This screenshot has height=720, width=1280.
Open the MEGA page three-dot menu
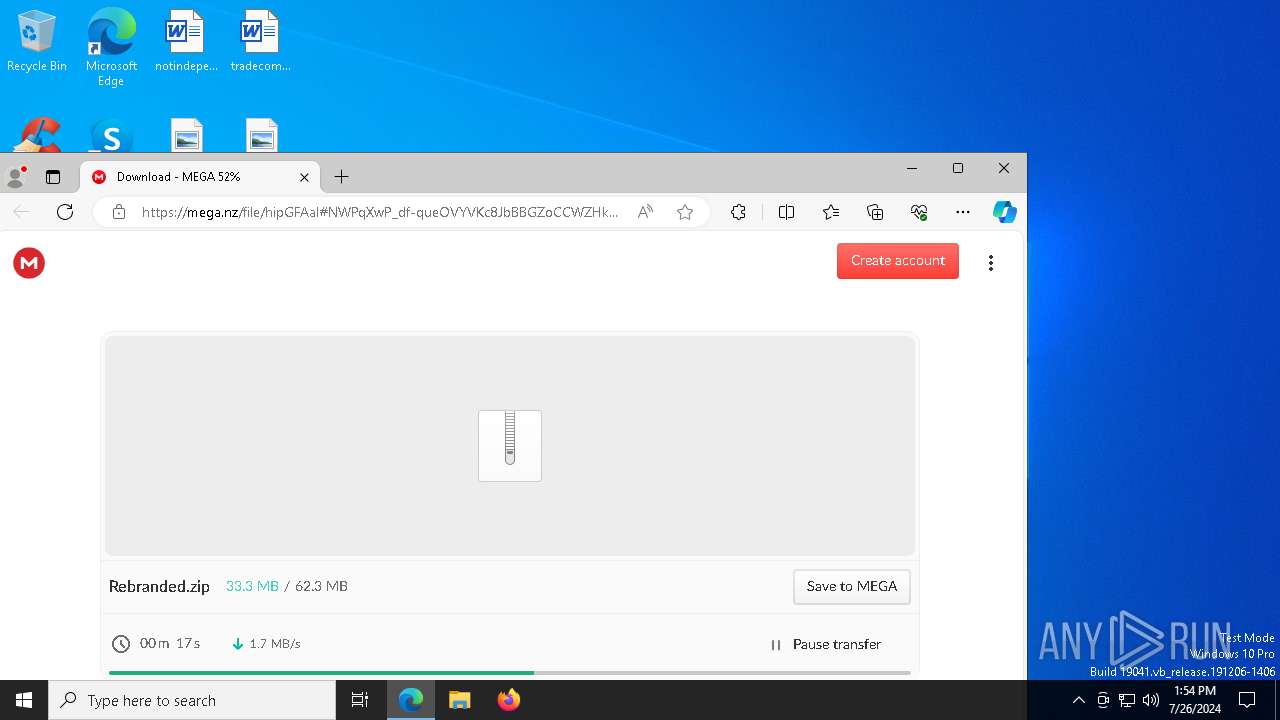990,263
